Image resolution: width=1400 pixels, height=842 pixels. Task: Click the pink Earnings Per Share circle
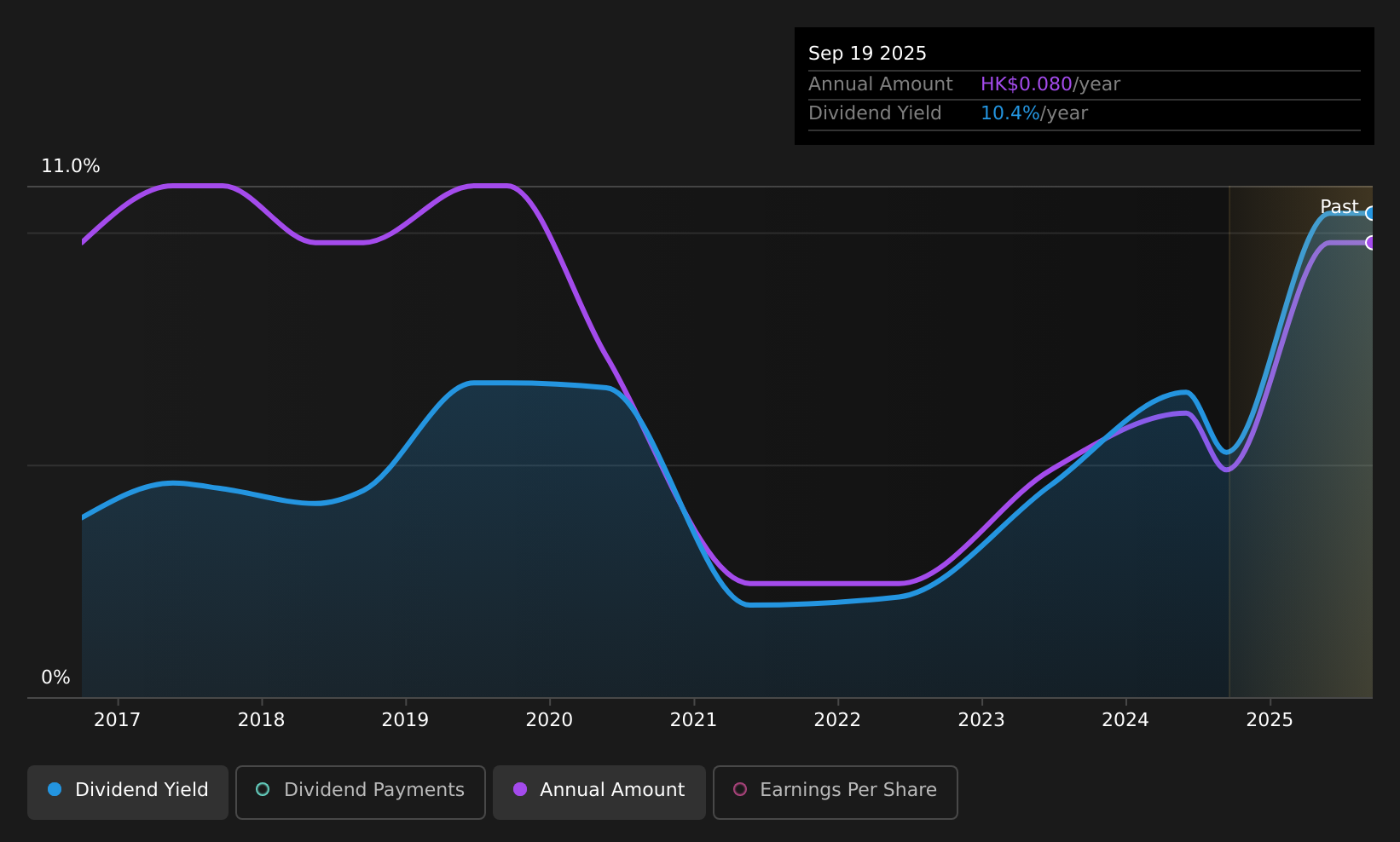pyautogui.click(x=740, y=789)
